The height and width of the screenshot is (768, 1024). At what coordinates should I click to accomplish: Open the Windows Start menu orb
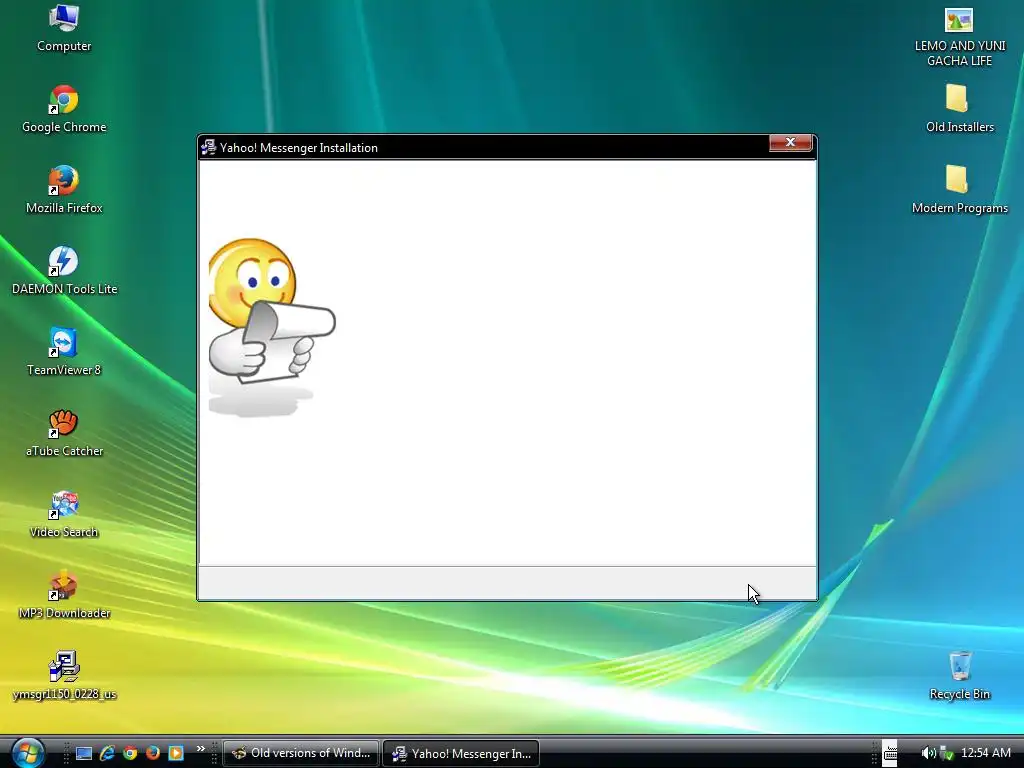(28, 752)
